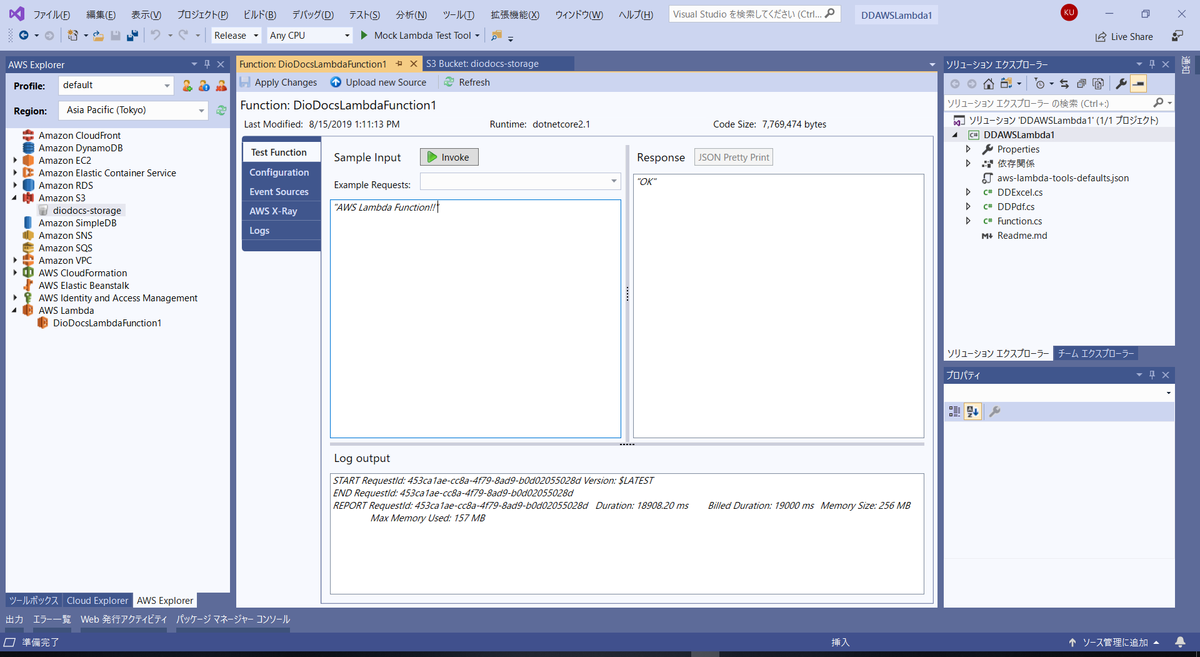Viewport: 1200px width, 657px height.
Task: Click the KU user account avatar
Action: point(1069,12)
